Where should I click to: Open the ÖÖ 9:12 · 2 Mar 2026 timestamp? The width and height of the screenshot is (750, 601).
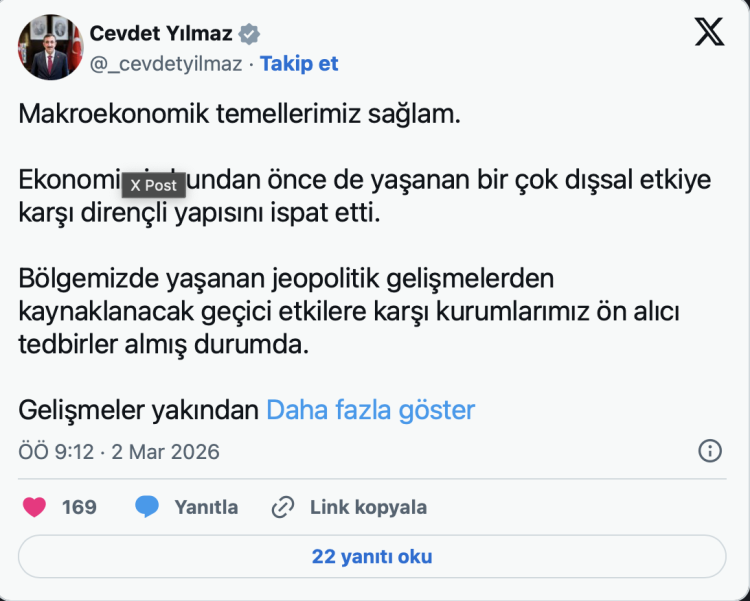[119, 452]
